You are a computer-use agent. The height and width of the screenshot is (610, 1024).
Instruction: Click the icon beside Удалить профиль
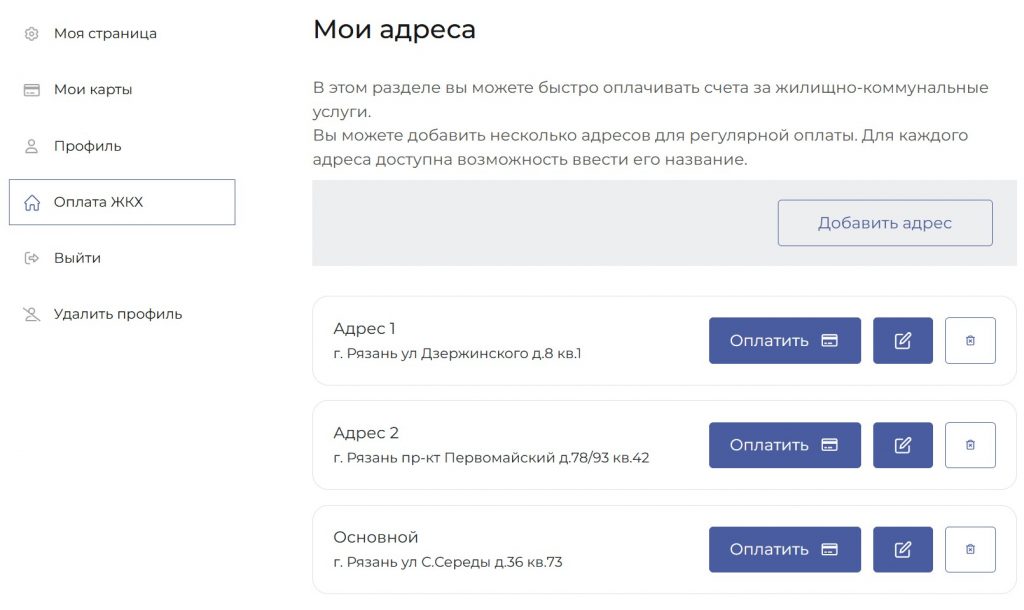32,314
